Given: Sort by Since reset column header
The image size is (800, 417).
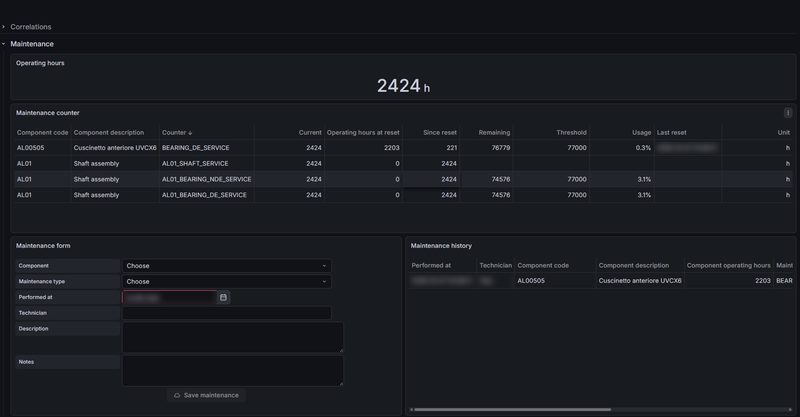Looking at the screenshot, I should click(440, 133).
